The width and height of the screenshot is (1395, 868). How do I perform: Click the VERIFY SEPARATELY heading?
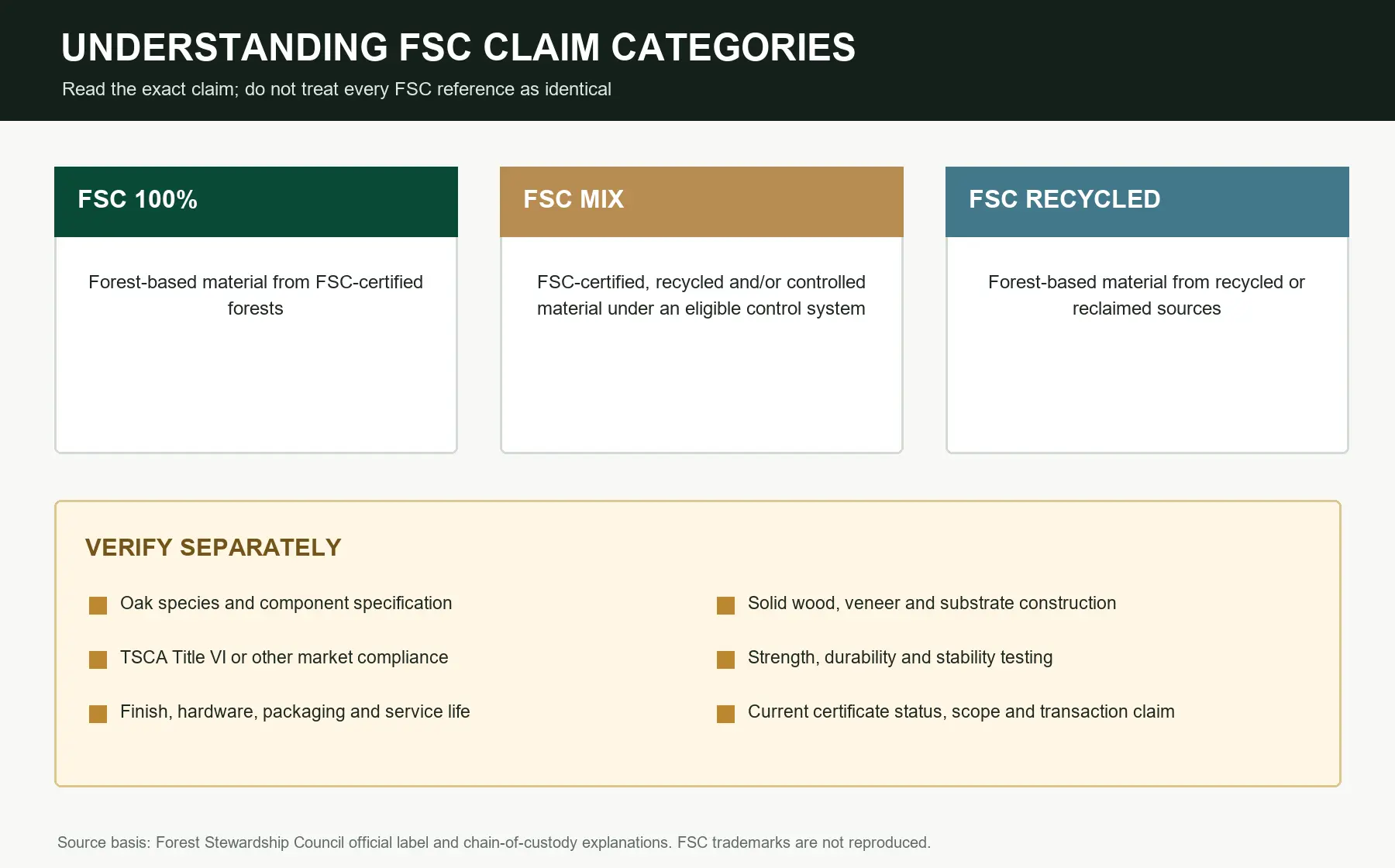(213, 547)
